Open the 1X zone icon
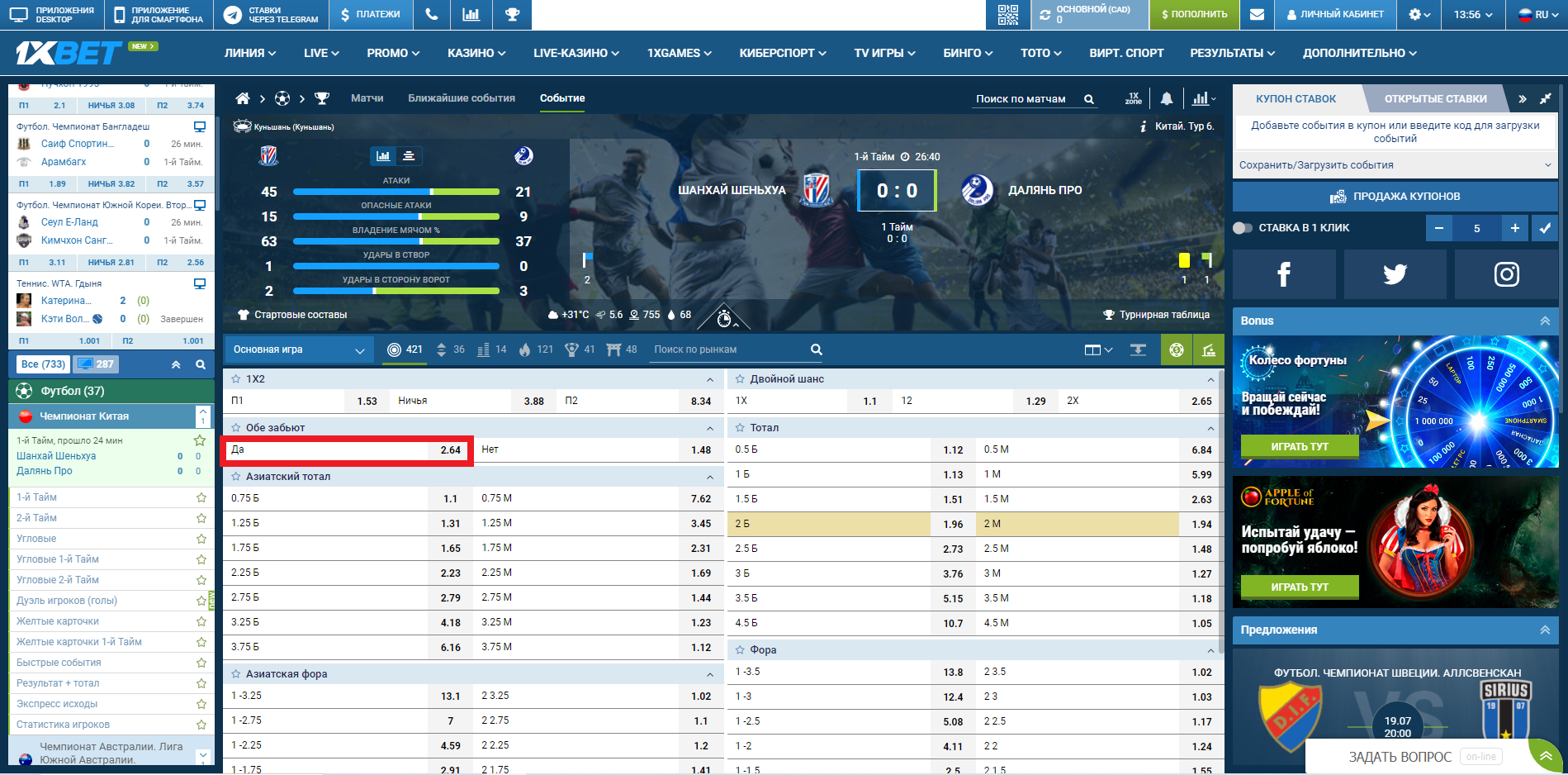The image size is (1568, 775). (1134, 98)
